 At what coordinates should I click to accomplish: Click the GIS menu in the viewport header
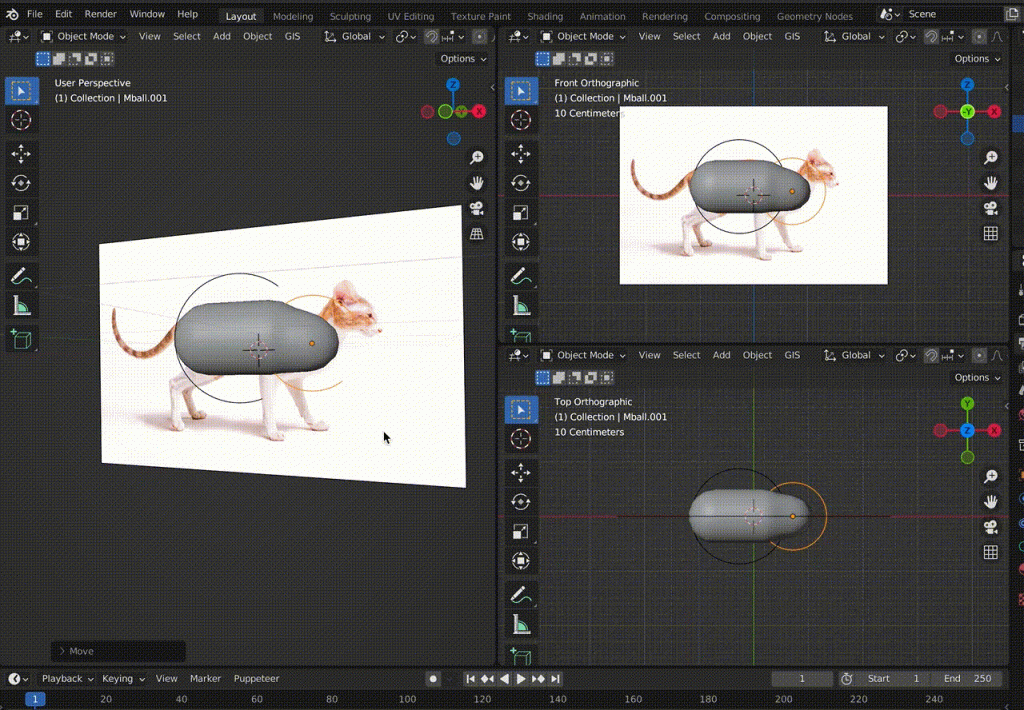click(x=292, y=36)
